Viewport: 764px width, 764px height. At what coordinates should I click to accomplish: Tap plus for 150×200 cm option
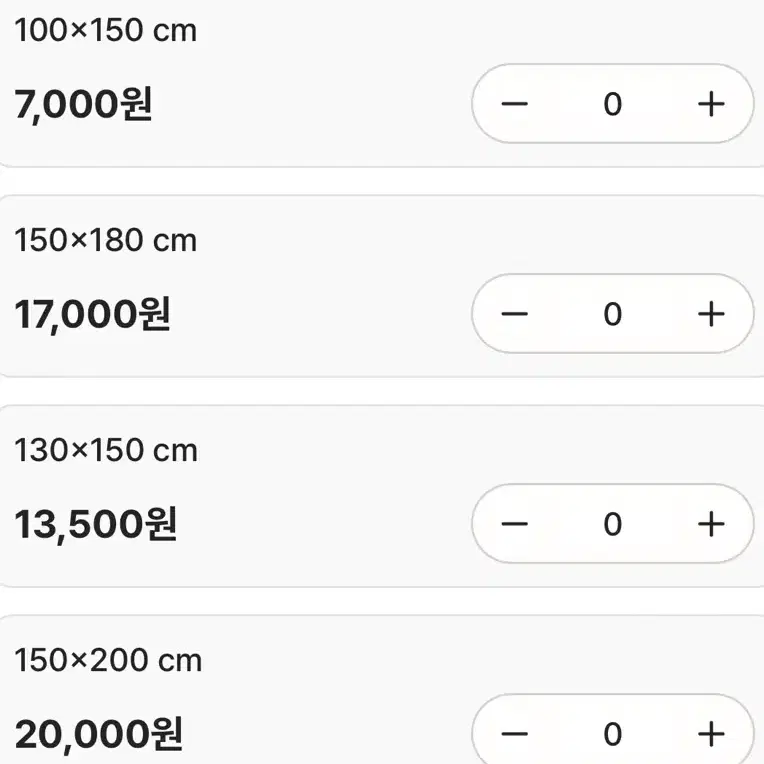[x=711, y=734]
